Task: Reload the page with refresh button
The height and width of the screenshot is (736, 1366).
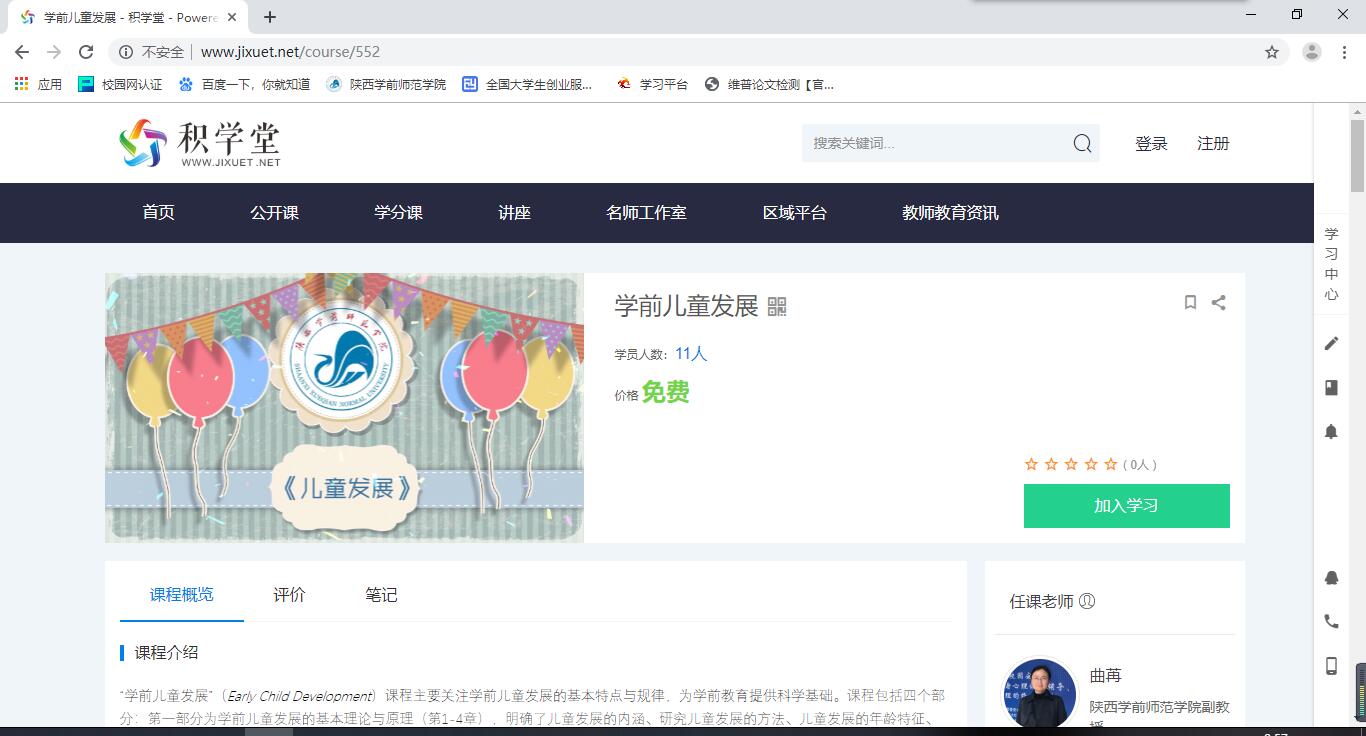Action: click(x=86, y=52)
